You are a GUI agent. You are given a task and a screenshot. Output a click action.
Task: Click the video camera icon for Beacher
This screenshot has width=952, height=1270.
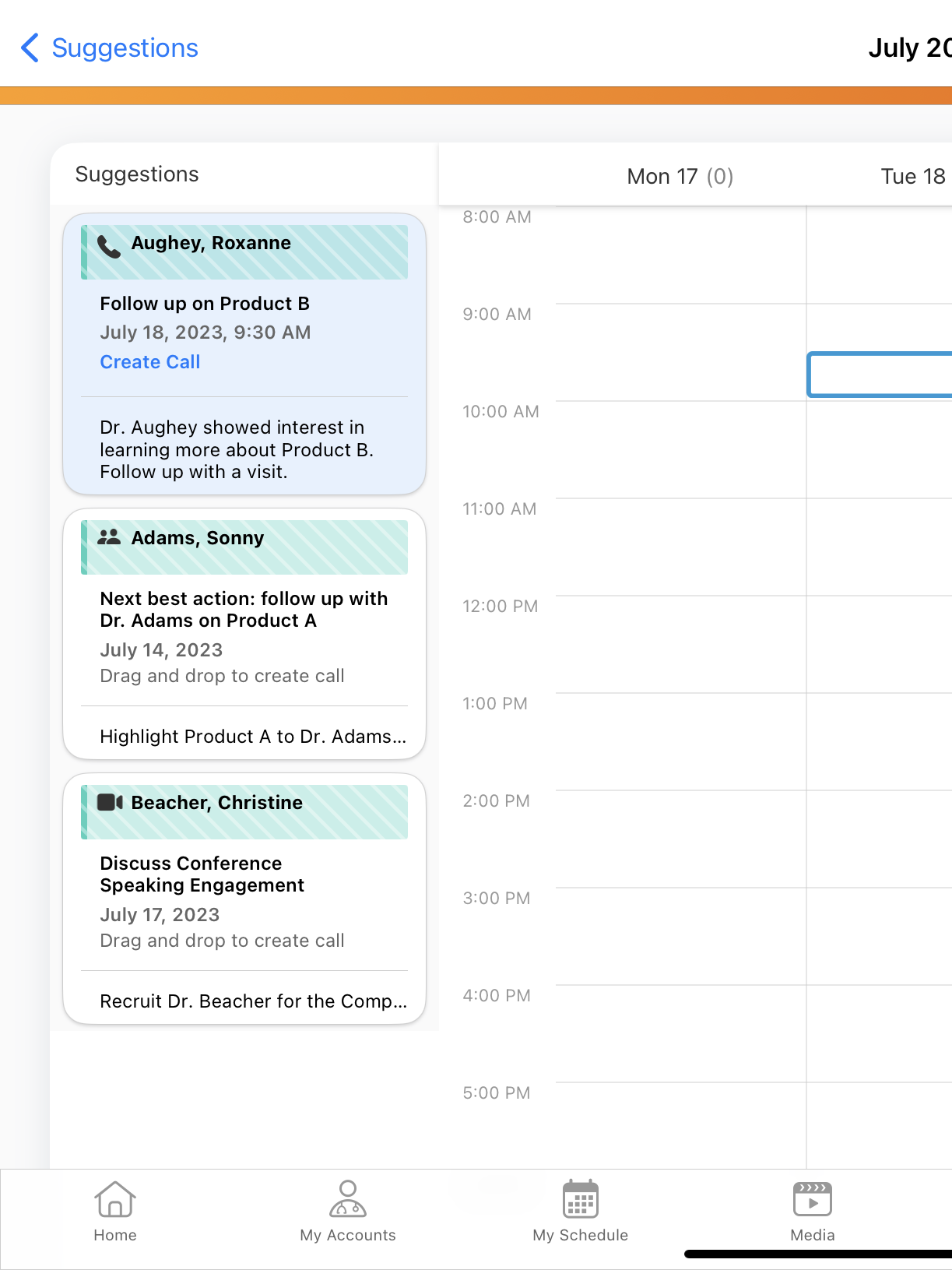[x=110, y=802]
